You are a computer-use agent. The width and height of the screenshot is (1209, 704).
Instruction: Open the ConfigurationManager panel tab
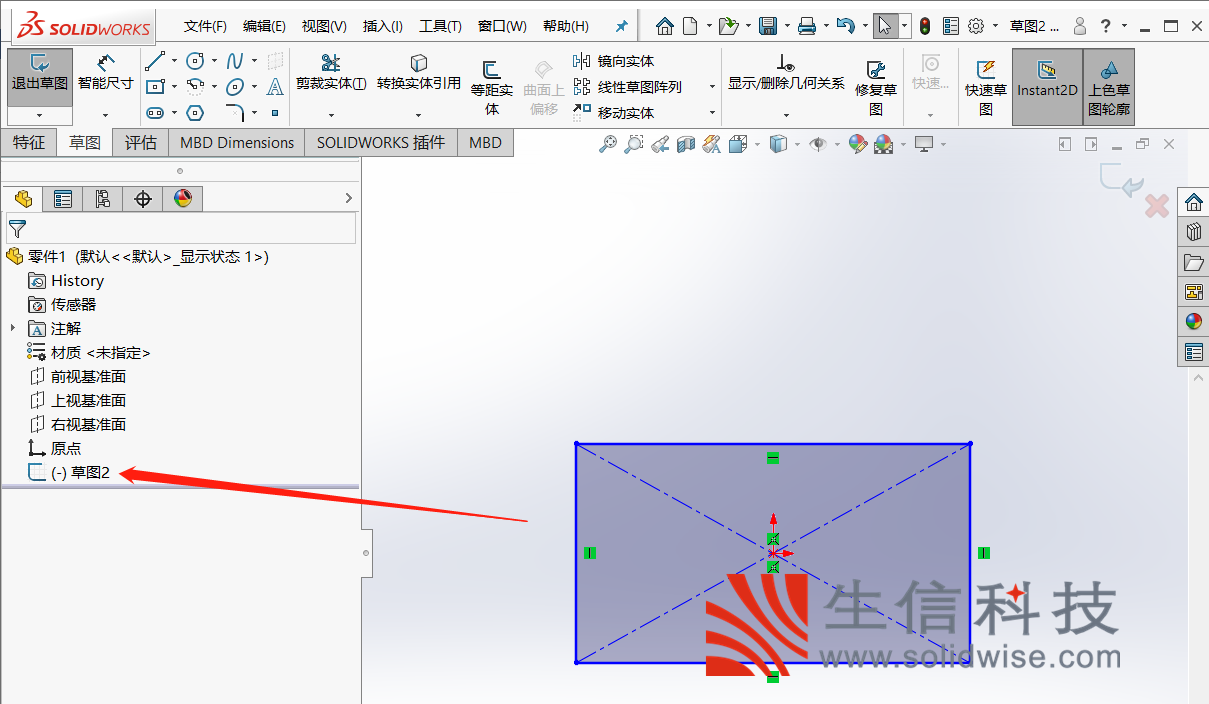(103, 199)
